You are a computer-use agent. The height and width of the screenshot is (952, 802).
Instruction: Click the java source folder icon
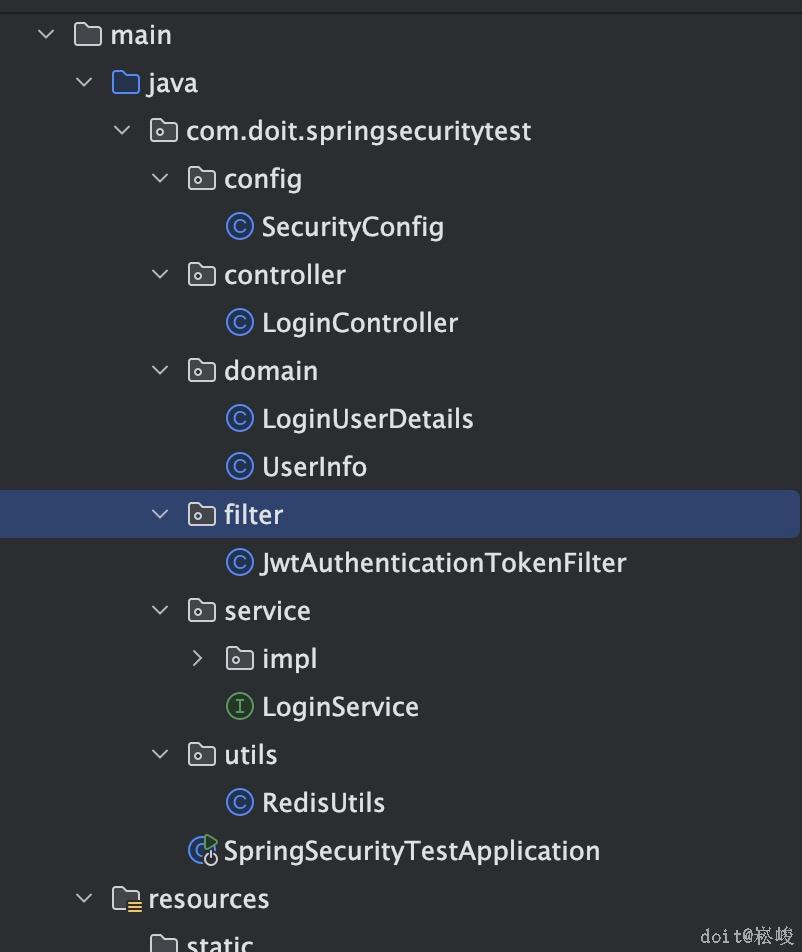126,83
